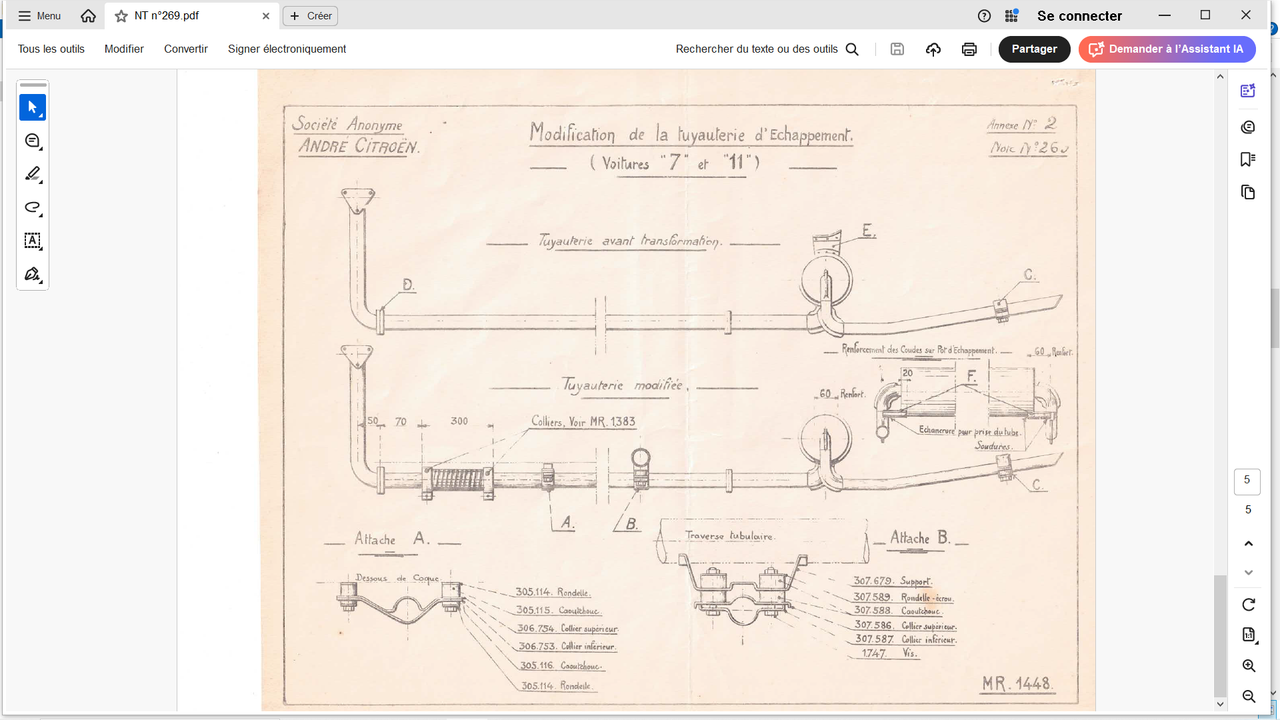Click '305.115. Caoutchouc' part line
The height and width of the screenshot is (720, 1280).
coord(558,610)
